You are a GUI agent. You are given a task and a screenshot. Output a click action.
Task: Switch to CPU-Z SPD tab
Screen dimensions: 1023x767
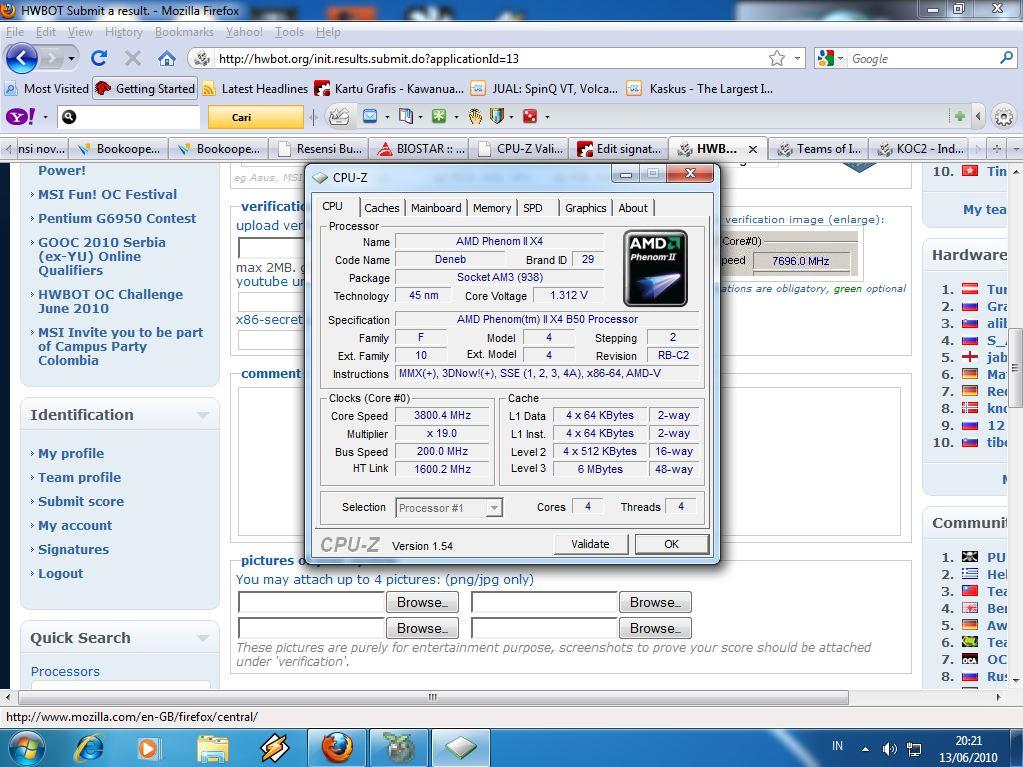click(x=533, y=208)
